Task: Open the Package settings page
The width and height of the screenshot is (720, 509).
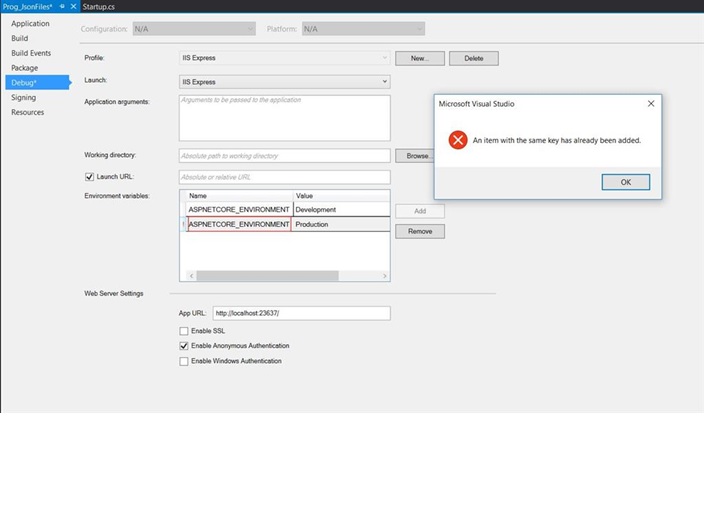Action: 25,68
